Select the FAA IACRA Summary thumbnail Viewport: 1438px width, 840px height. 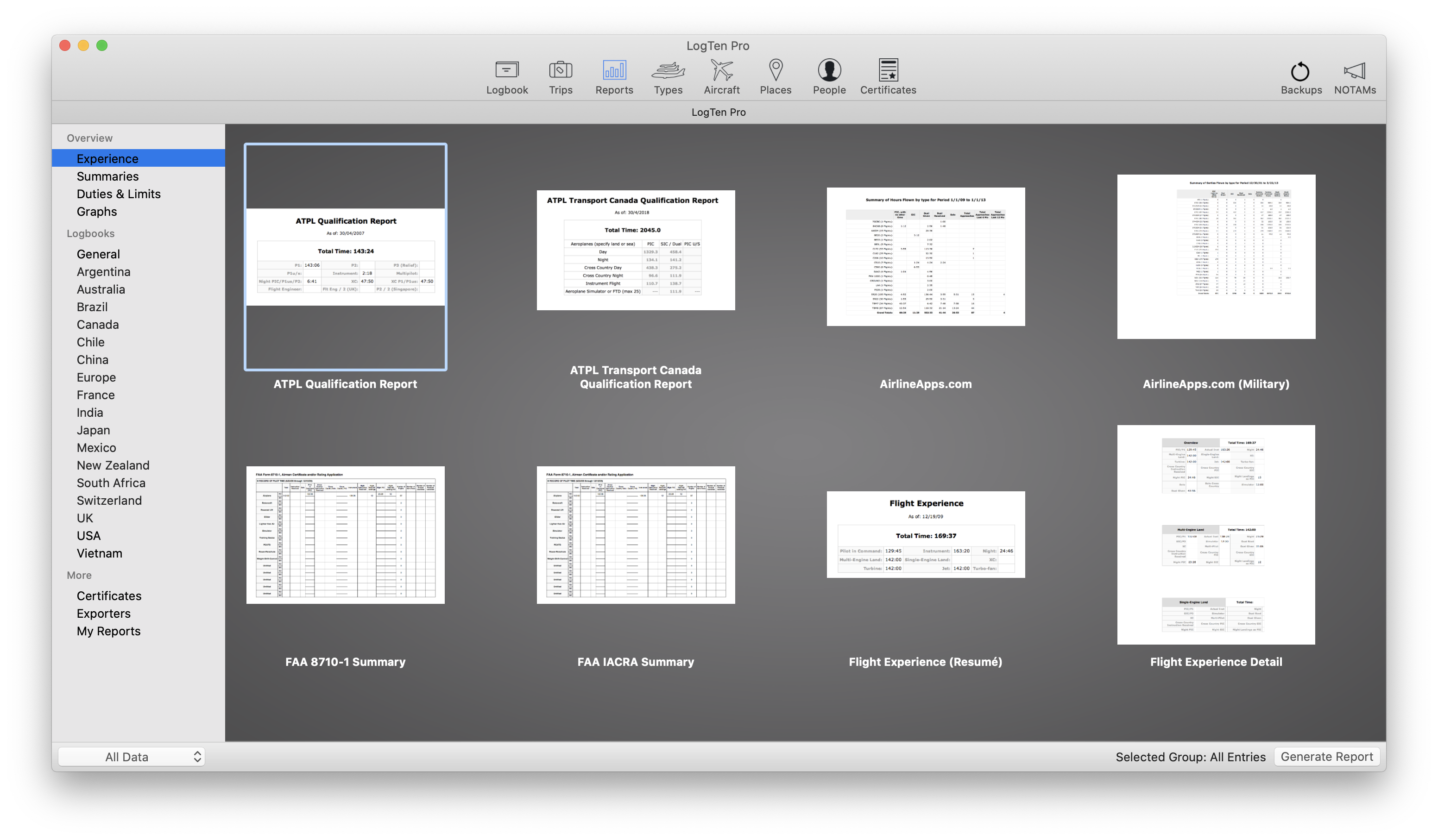point(636,535)
